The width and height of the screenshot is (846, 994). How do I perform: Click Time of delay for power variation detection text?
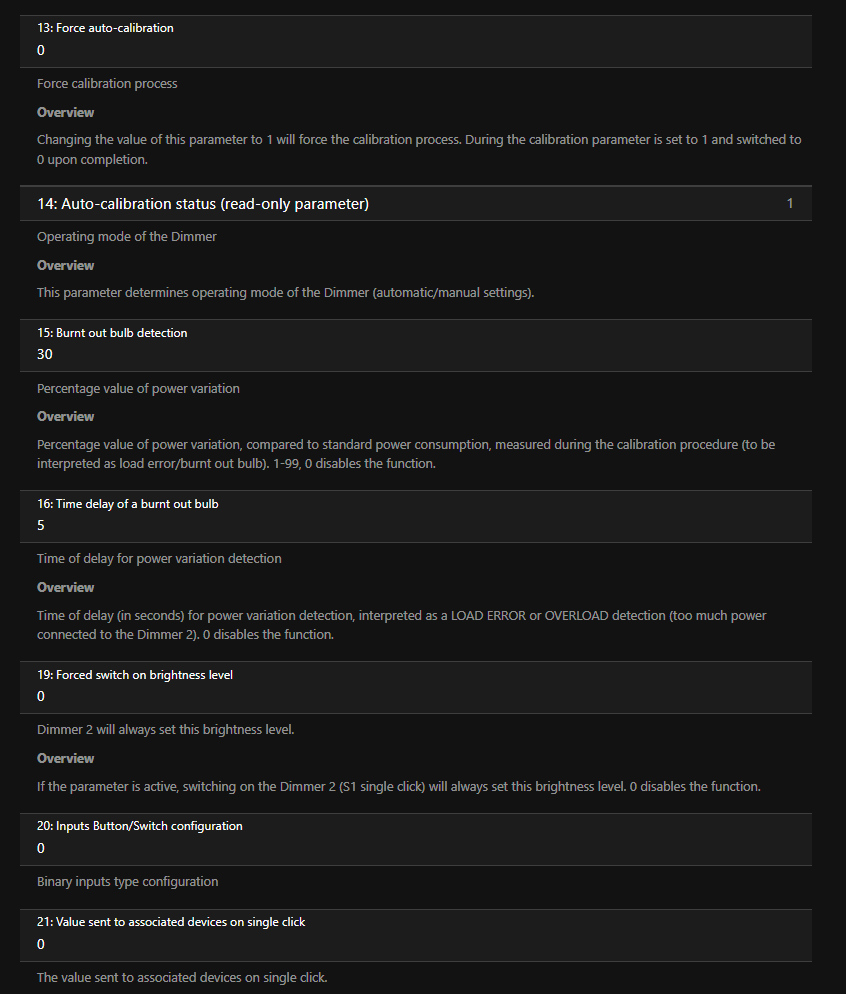coord(159,559)
